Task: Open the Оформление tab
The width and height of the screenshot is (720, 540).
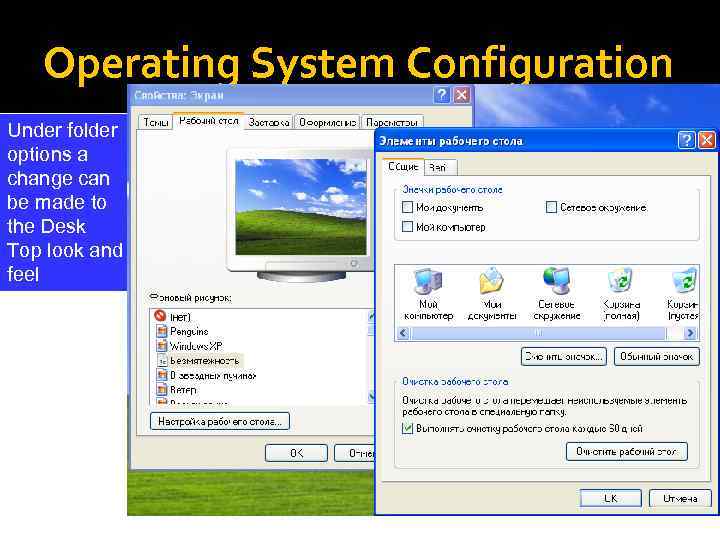Action: click(327, 122)
